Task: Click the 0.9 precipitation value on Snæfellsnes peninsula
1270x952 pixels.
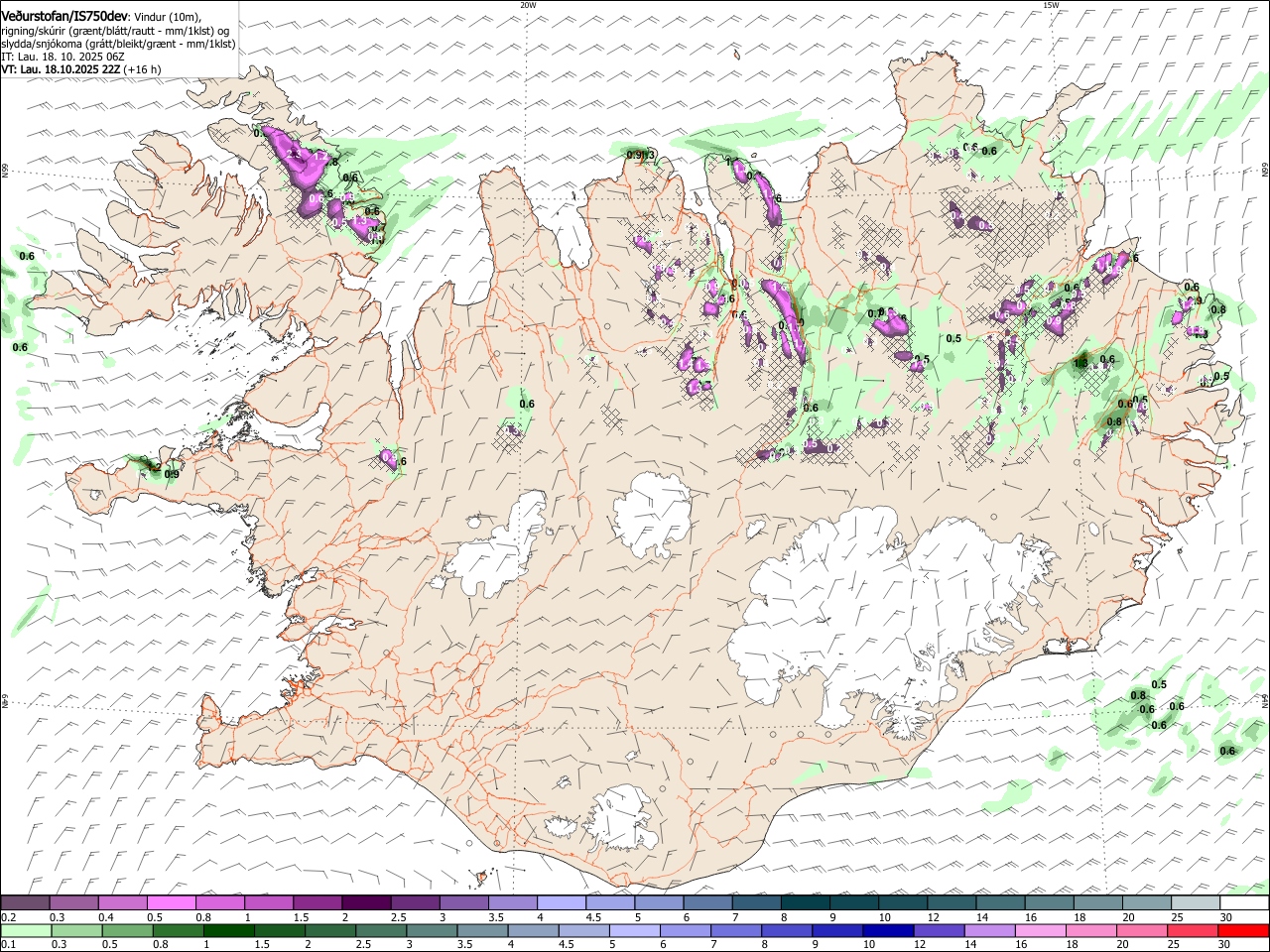Action: 172,475
